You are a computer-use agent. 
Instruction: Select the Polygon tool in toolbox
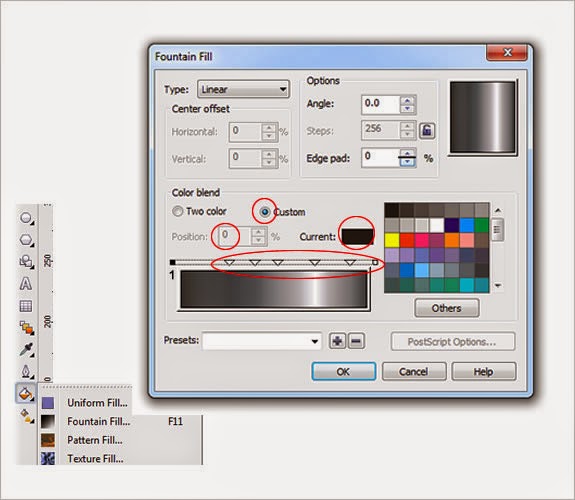coord(26,240)
